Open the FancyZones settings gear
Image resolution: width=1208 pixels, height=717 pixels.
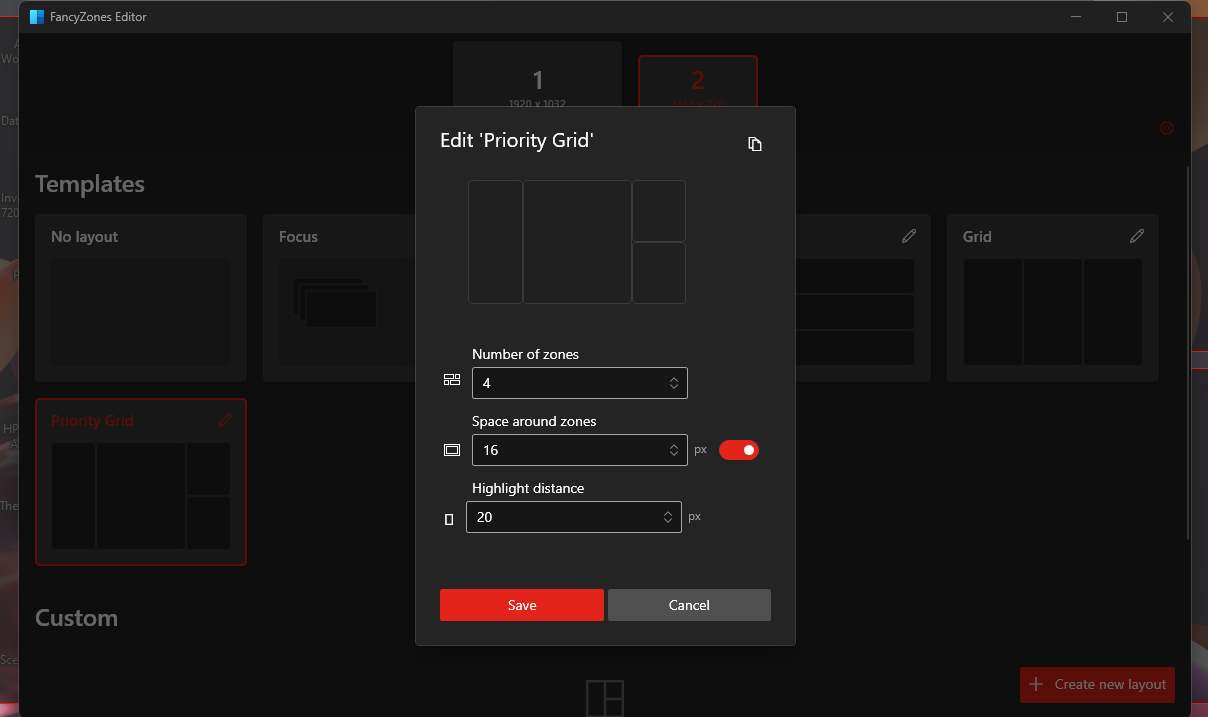(x=1167, y=128)
